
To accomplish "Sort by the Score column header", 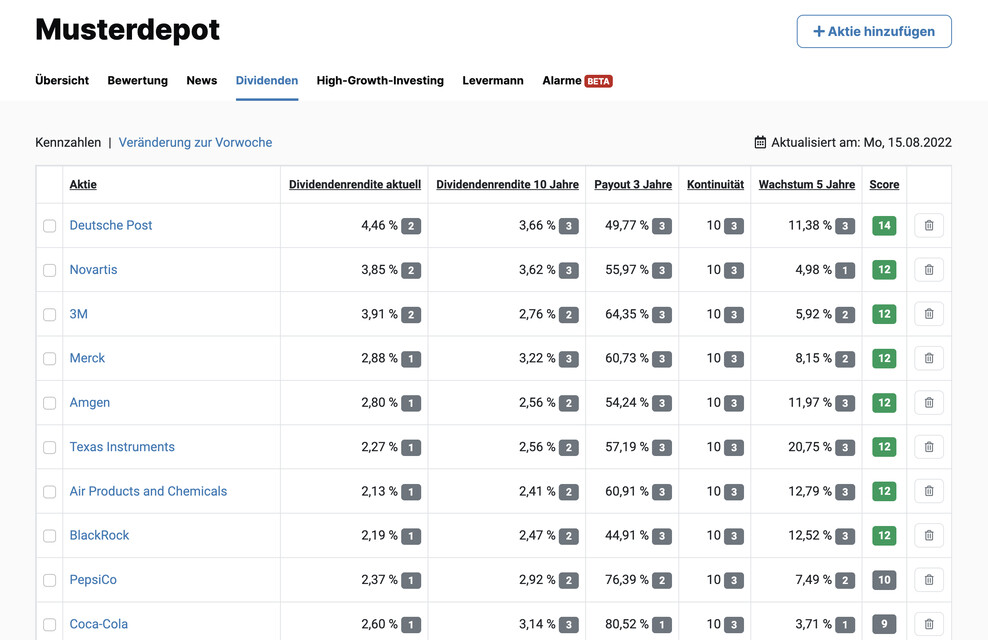I will click(x=884, y=185).
